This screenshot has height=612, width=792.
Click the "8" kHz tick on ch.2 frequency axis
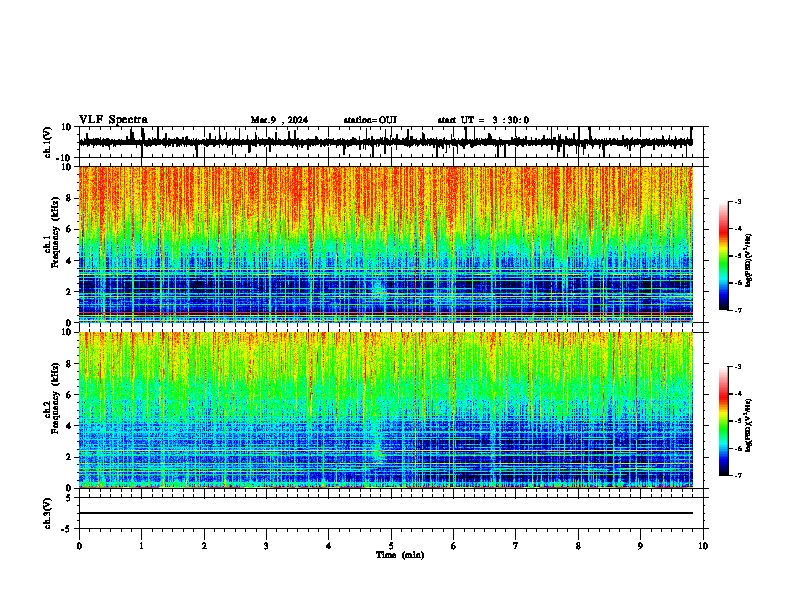click(70, 364)
